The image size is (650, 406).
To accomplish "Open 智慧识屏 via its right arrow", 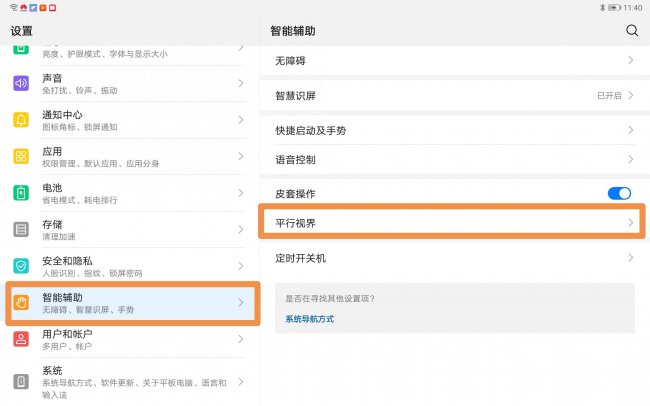I will pyautogui.click(x=631, y=95).
